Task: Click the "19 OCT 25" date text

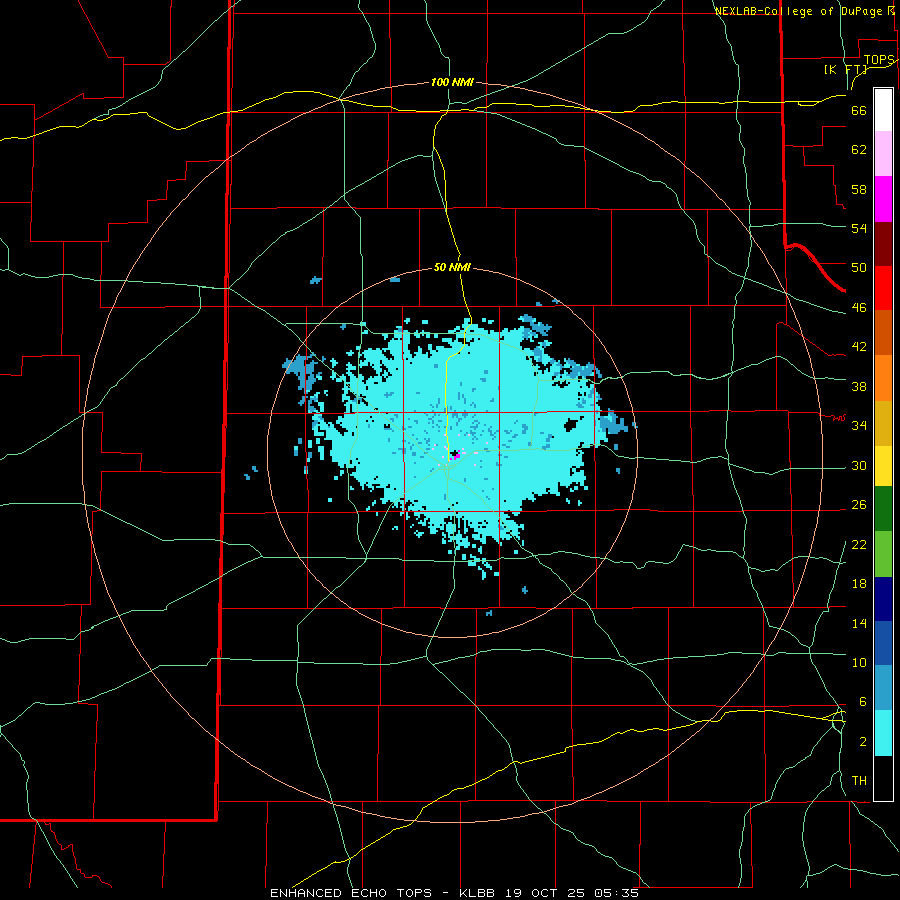Action: 545,893
